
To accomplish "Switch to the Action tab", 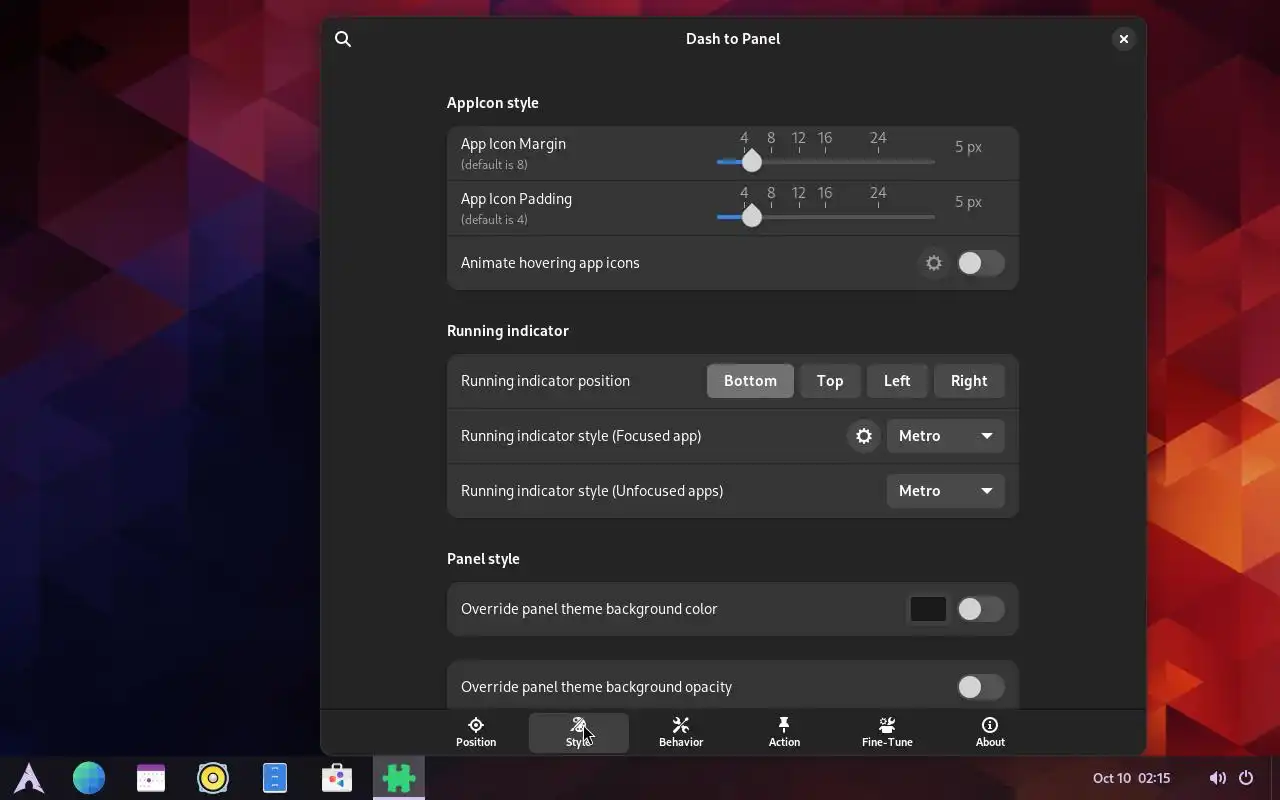I will pyautogui.click(x=784, y=732).
